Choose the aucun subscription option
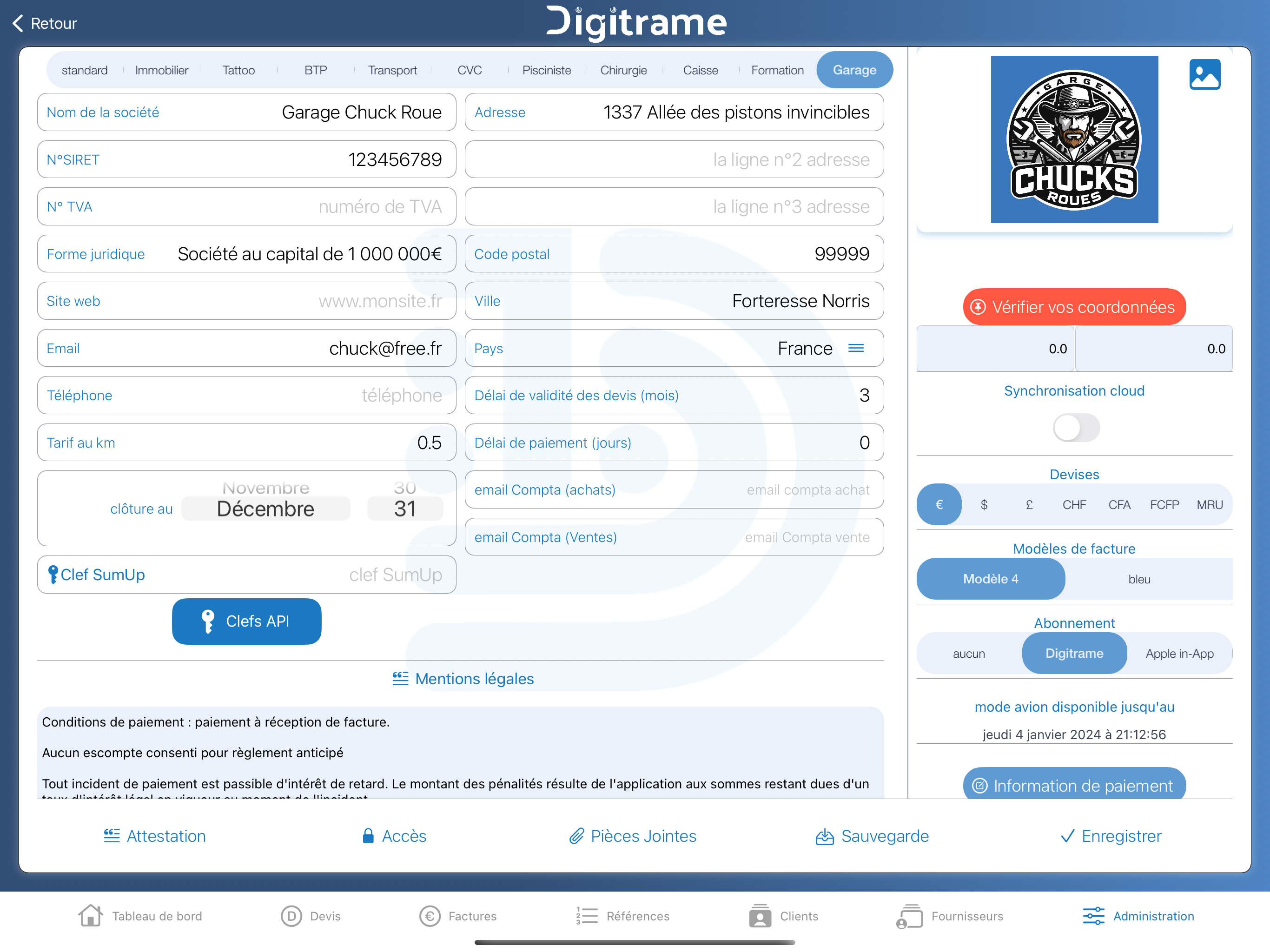 (969, 654)
